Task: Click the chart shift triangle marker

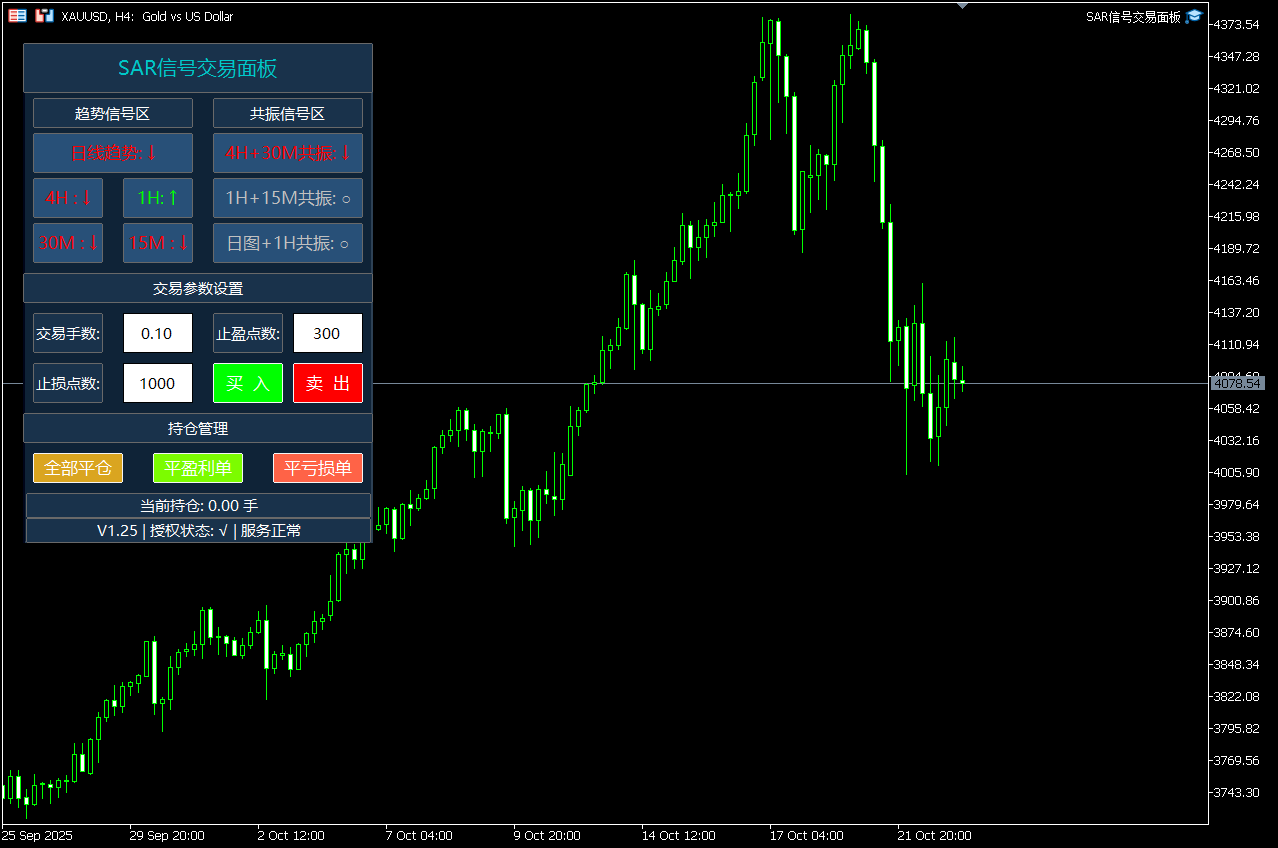Action: 962,6
